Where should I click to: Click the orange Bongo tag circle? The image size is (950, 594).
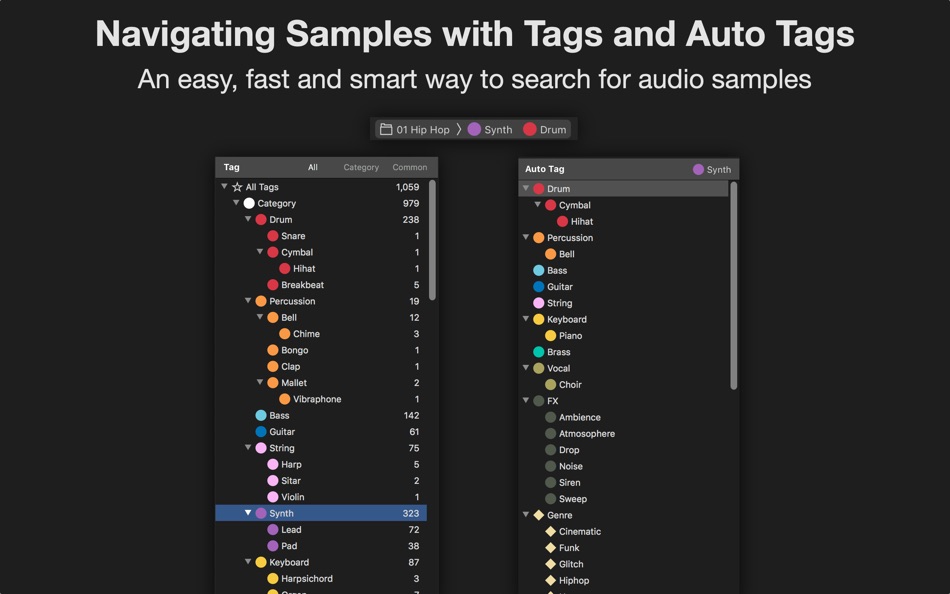pos(273,350)
